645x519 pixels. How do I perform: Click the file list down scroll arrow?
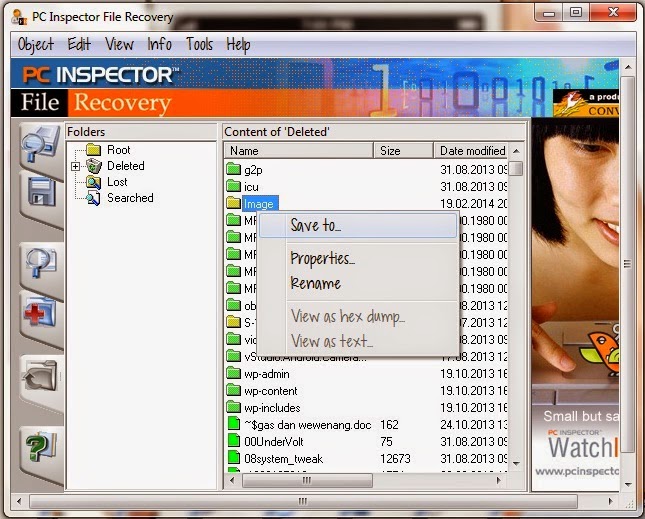(516, 463)
